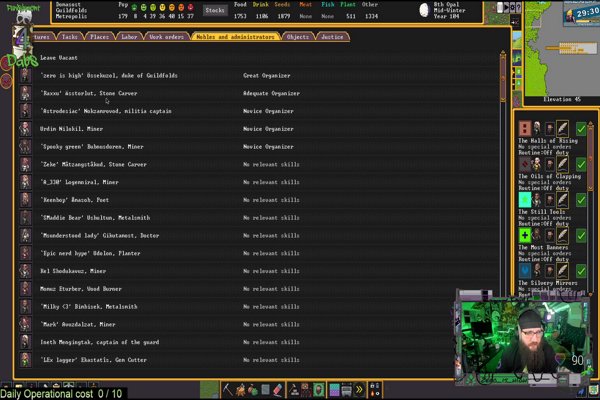Click the portrait beside Urdin Nilakil, Miner
This screenshot has height=400, width=600.
pyautogui.click(x=26, y=129)
